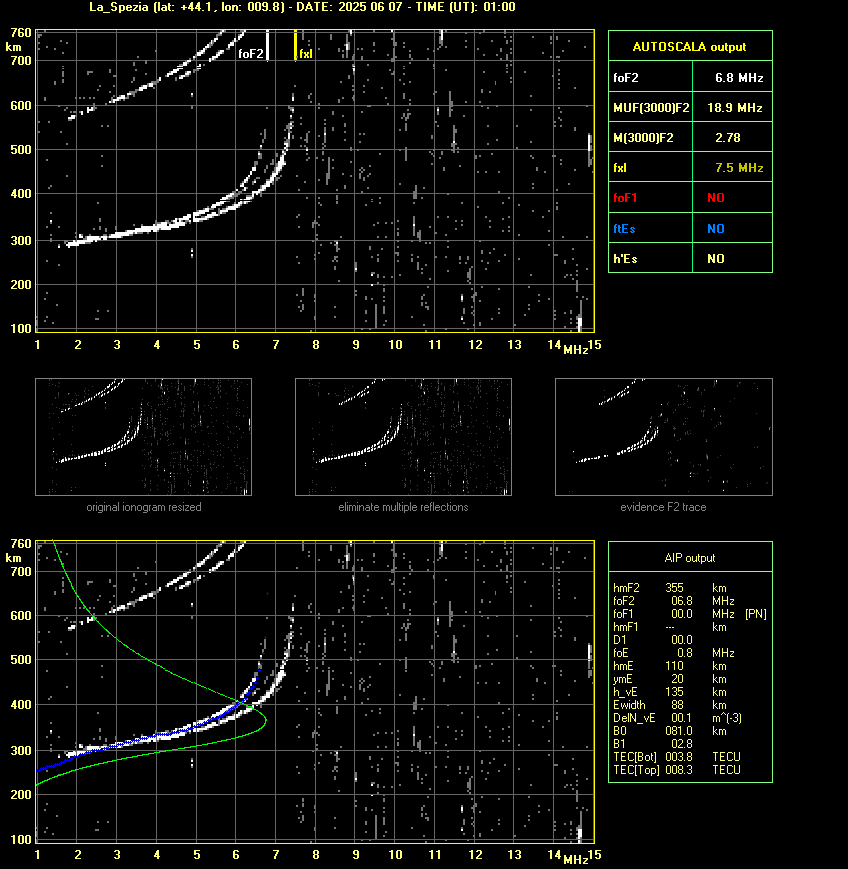Click the AIP foF2 value '06.8'
The height and width of the screenshot is (869, 848).
(x=682, y=601)
